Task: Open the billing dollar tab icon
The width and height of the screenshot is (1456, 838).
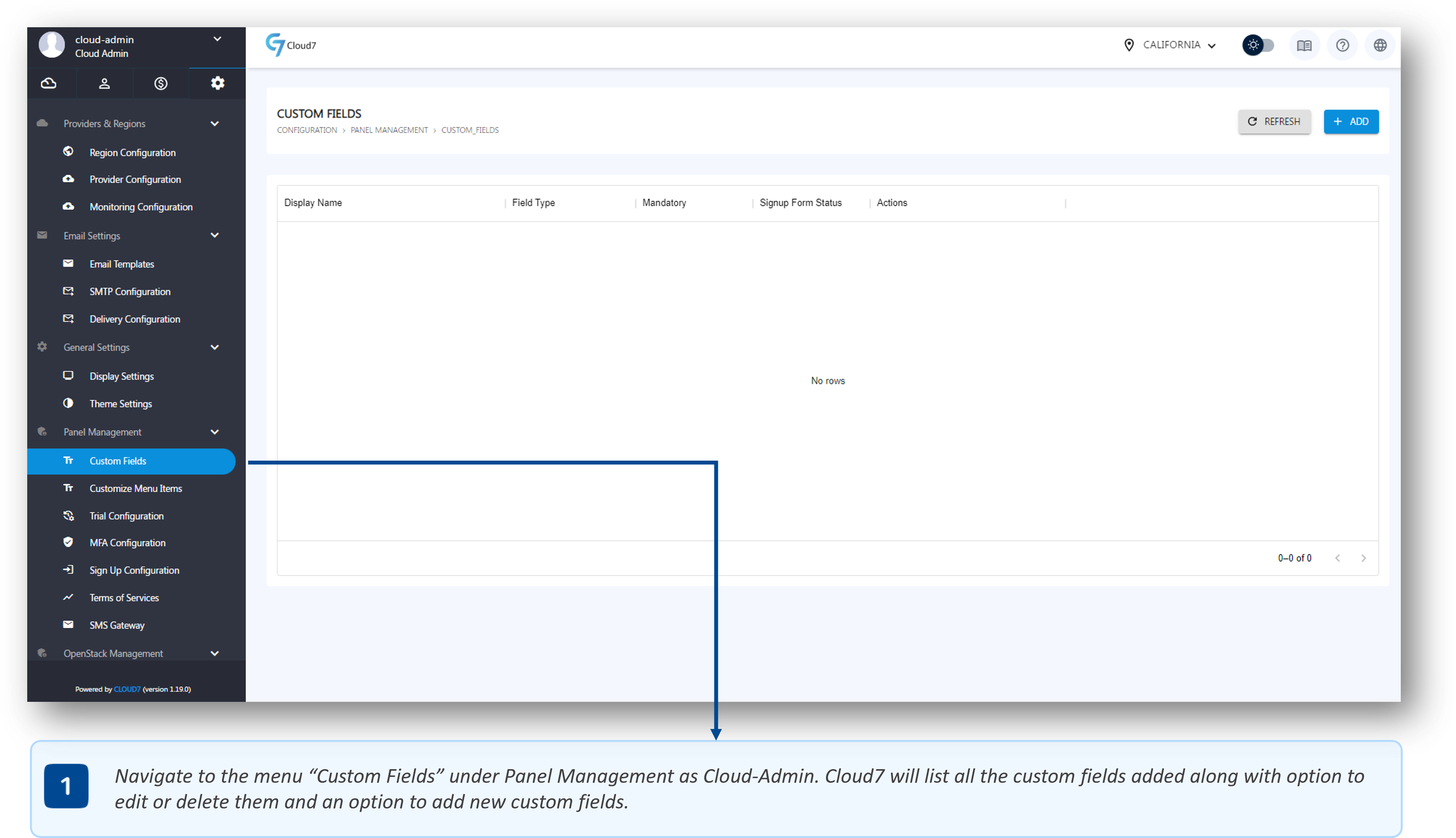Action: coord(161,84)
